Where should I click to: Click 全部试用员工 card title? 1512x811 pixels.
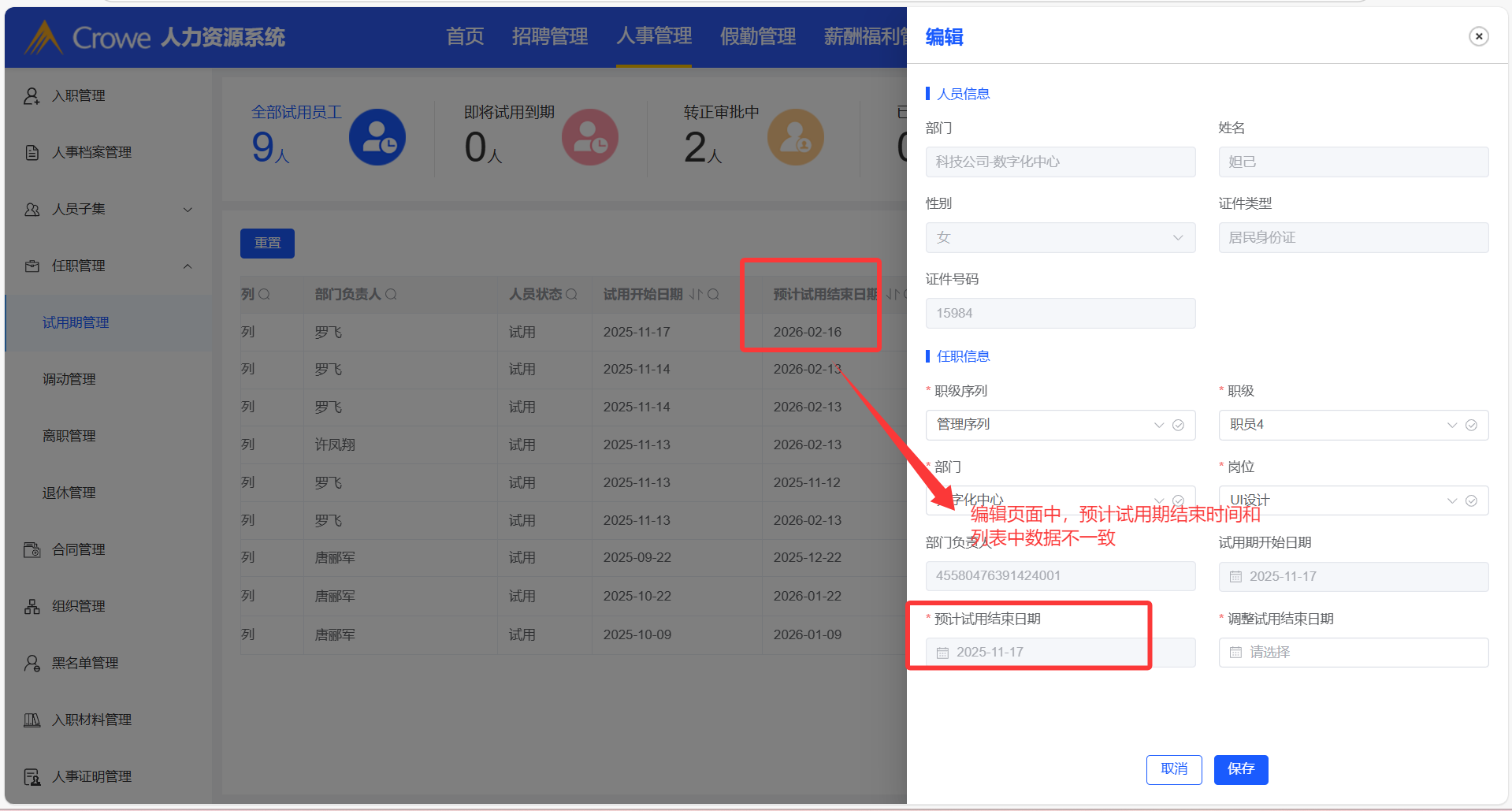(x=296, y=113)
